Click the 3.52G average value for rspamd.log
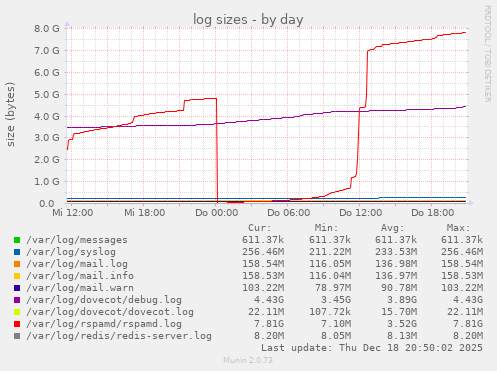 401,324
